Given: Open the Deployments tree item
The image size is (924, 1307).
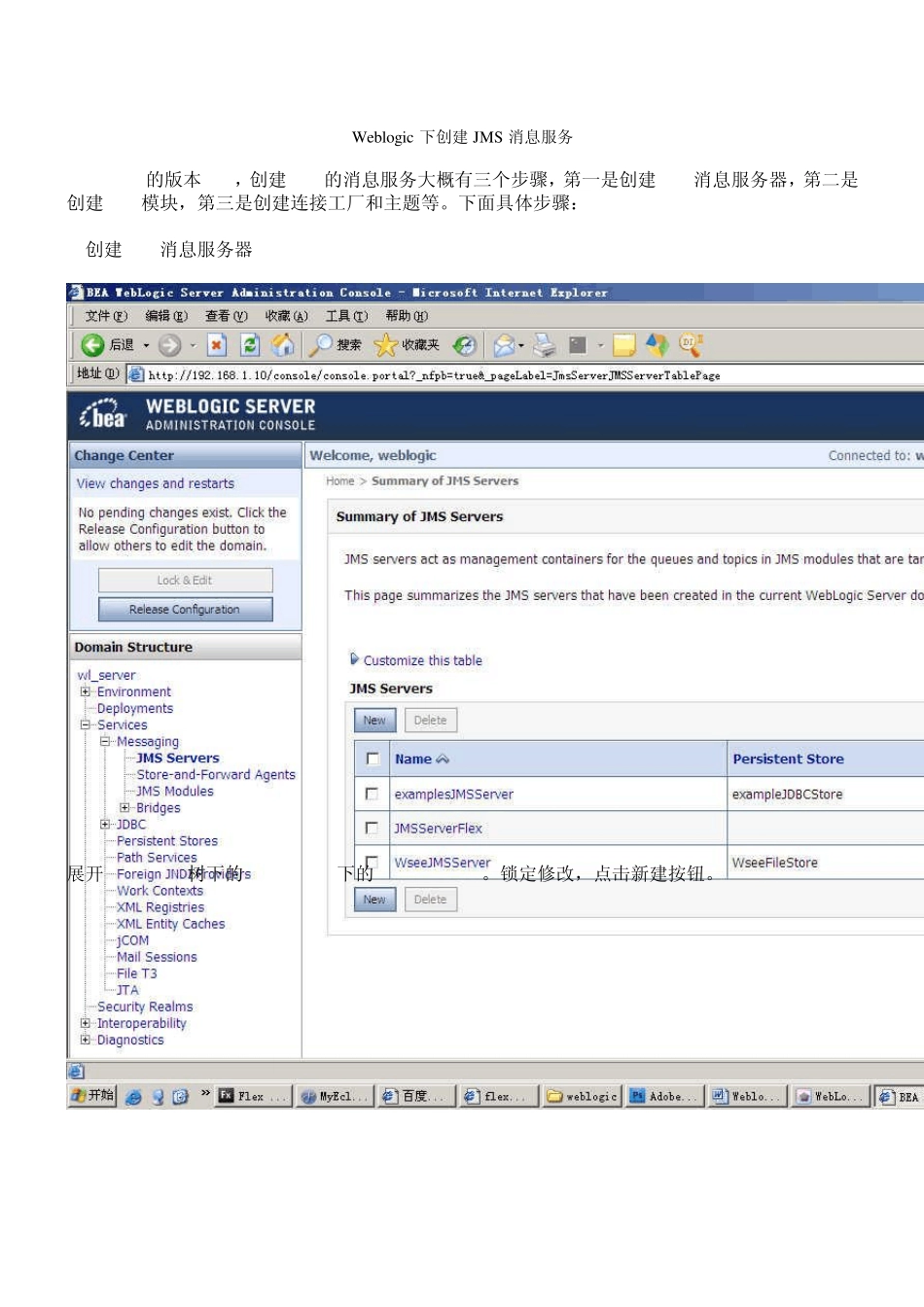Looking at the screenshot, I should point(135,708).
